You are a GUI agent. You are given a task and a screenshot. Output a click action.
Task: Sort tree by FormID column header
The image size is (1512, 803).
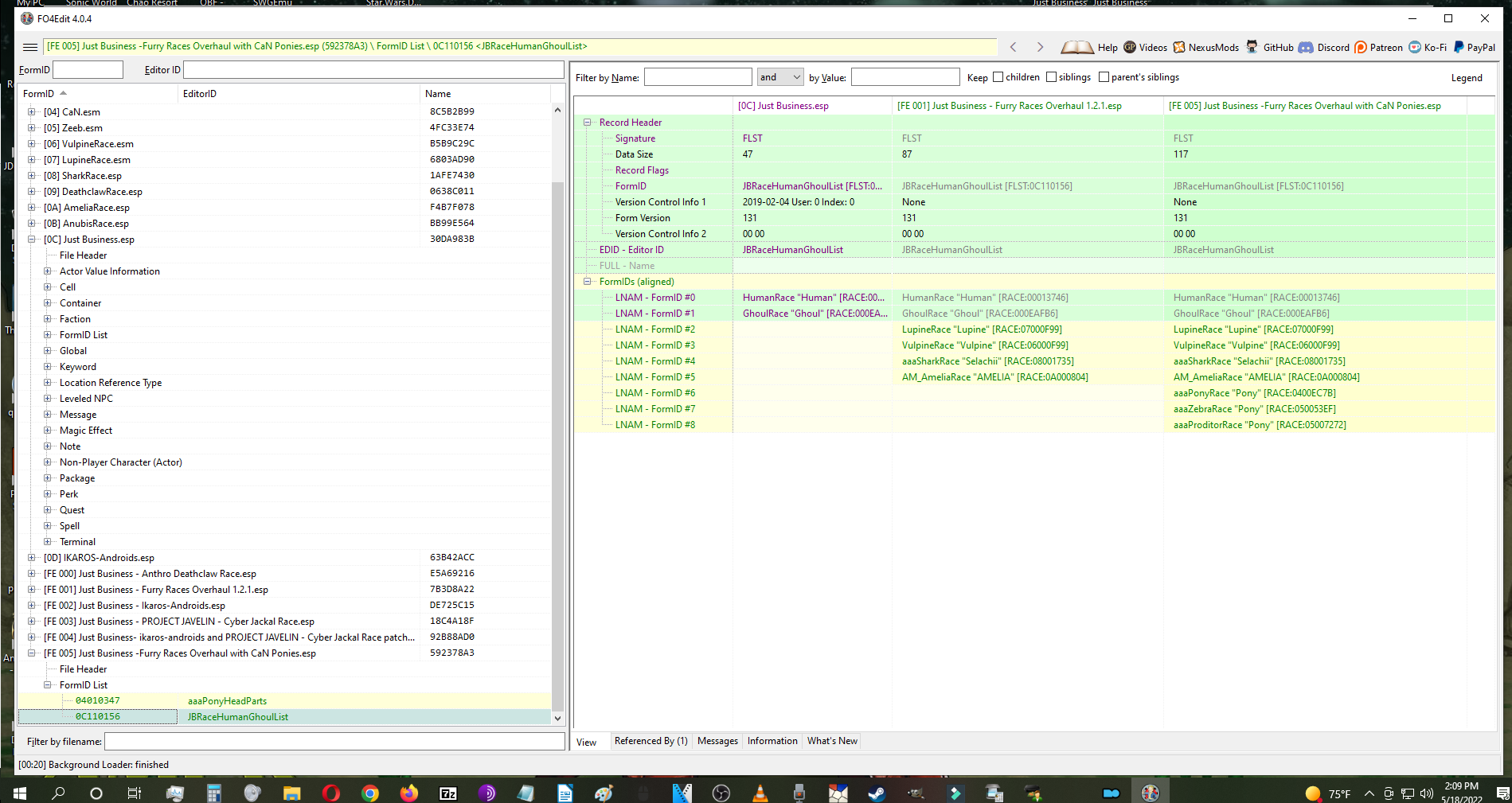(99, 94)
